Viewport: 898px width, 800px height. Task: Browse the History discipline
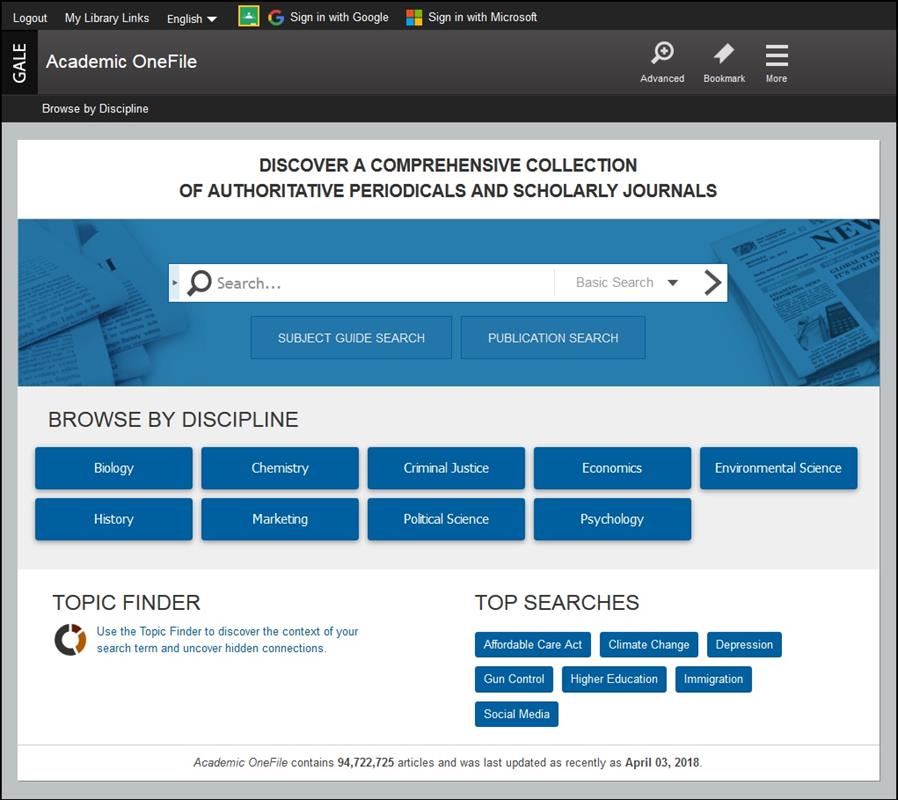coord(113,519)
